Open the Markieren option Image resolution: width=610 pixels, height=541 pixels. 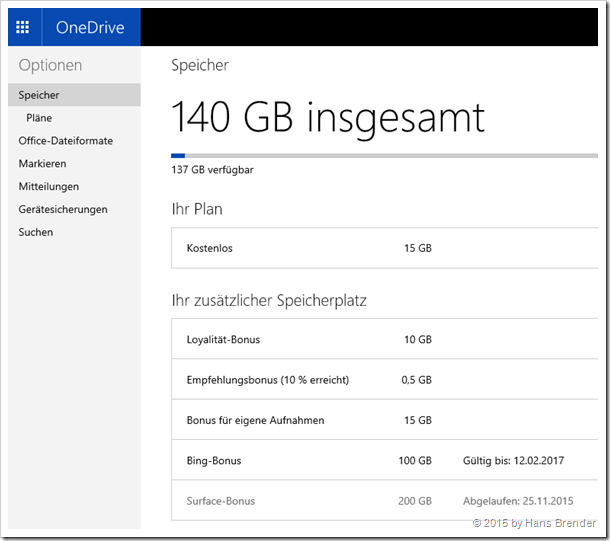(x=42, y=164)
